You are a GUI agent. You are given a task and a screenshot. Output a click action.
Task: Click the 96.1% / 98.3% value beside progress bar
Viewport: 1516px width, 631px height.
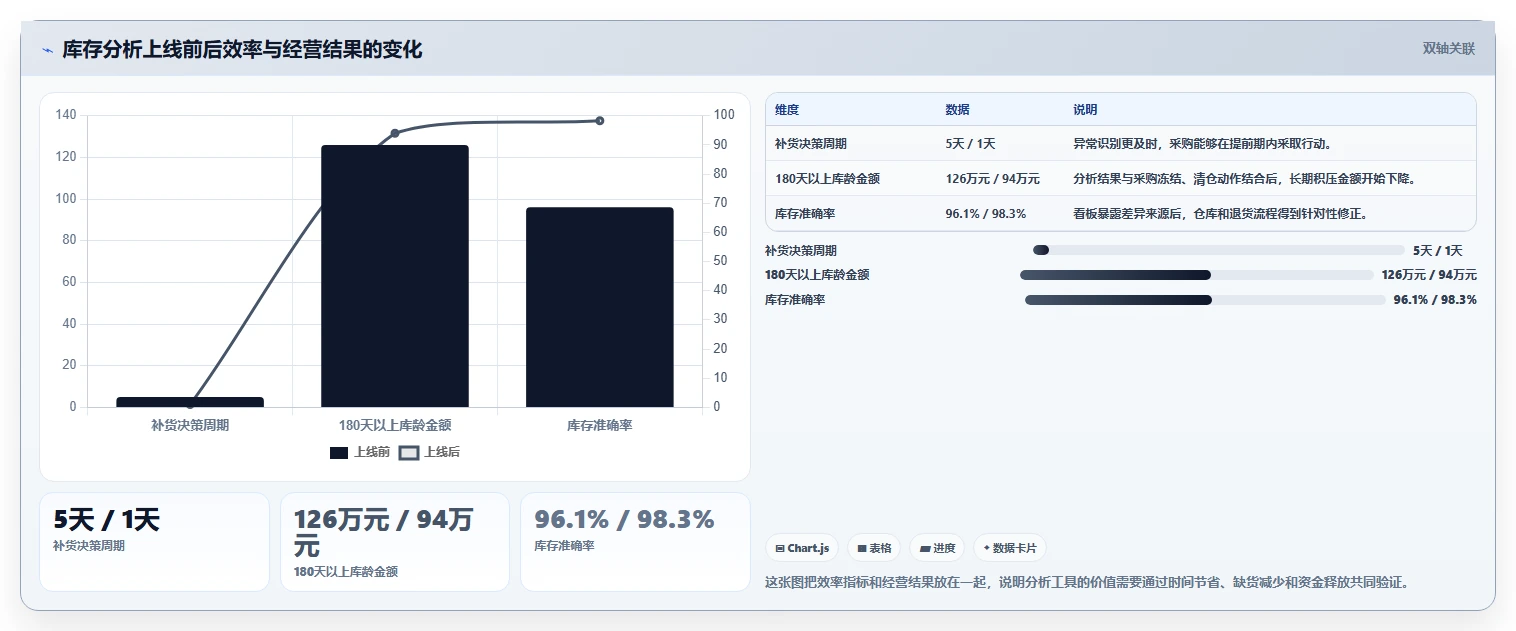1435,300
